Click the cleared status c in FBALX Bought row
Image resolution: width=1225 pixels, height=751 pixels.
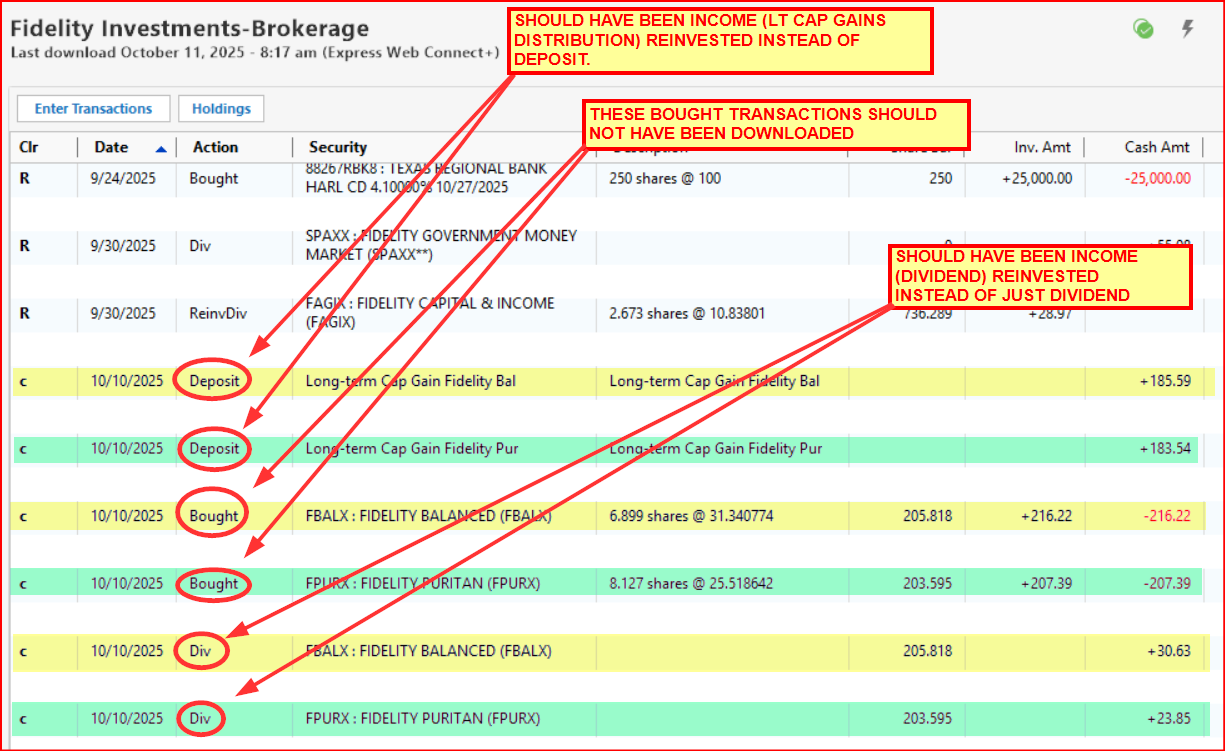(22, 516)
